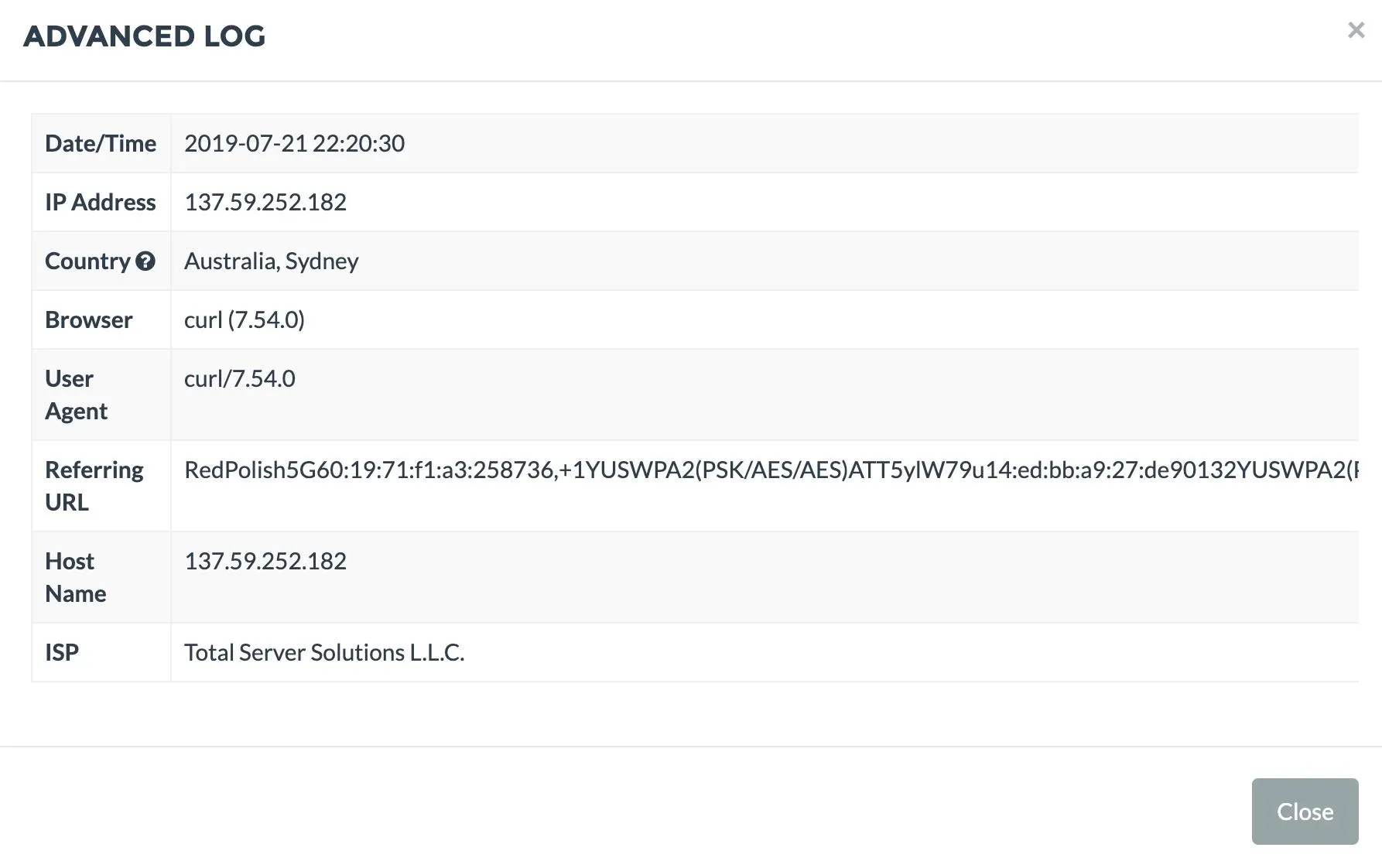The width and height of the screenshot is (1382, 868).
Task: Click the Country help question mark icon
Action: (145, 261)
